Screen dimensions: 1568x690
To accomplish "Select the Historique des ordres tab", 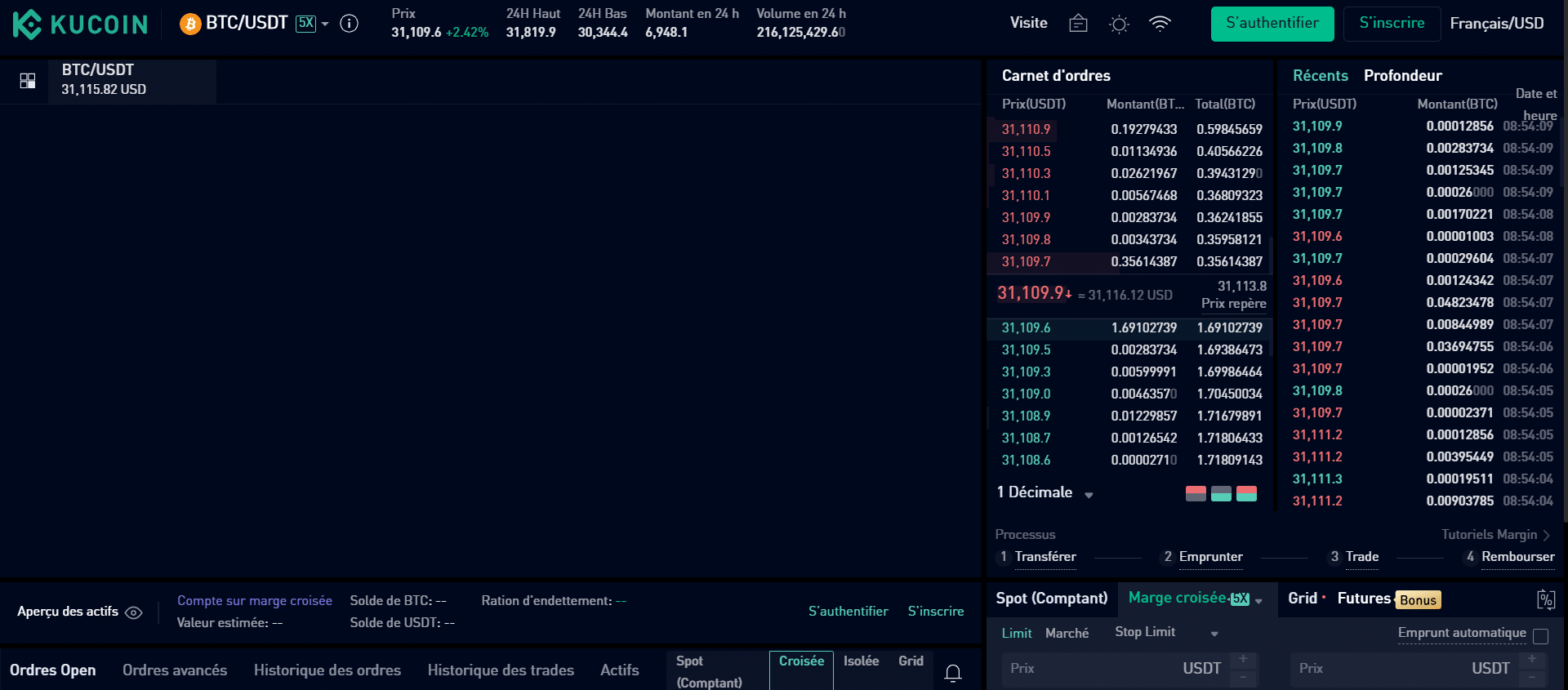I will click(327, 670).
